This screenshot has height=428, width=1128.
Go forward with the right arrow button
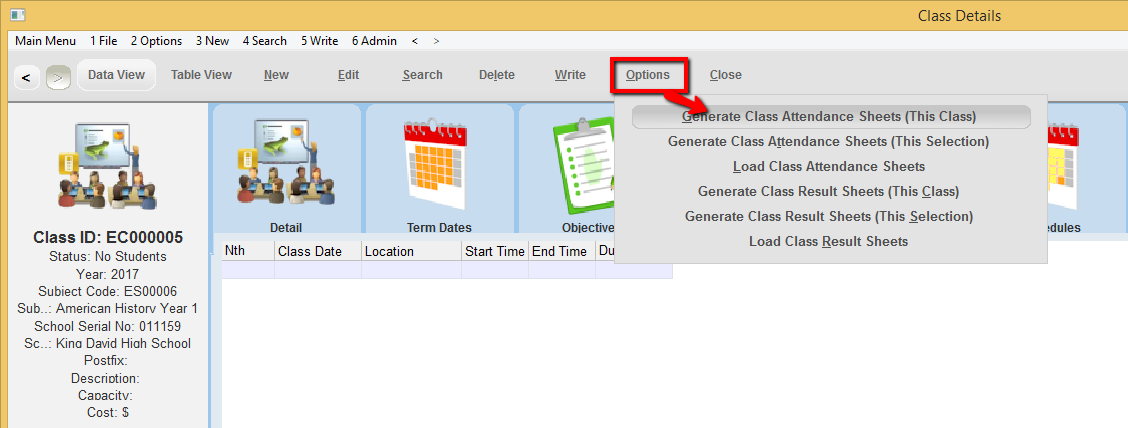click(58, 76)
